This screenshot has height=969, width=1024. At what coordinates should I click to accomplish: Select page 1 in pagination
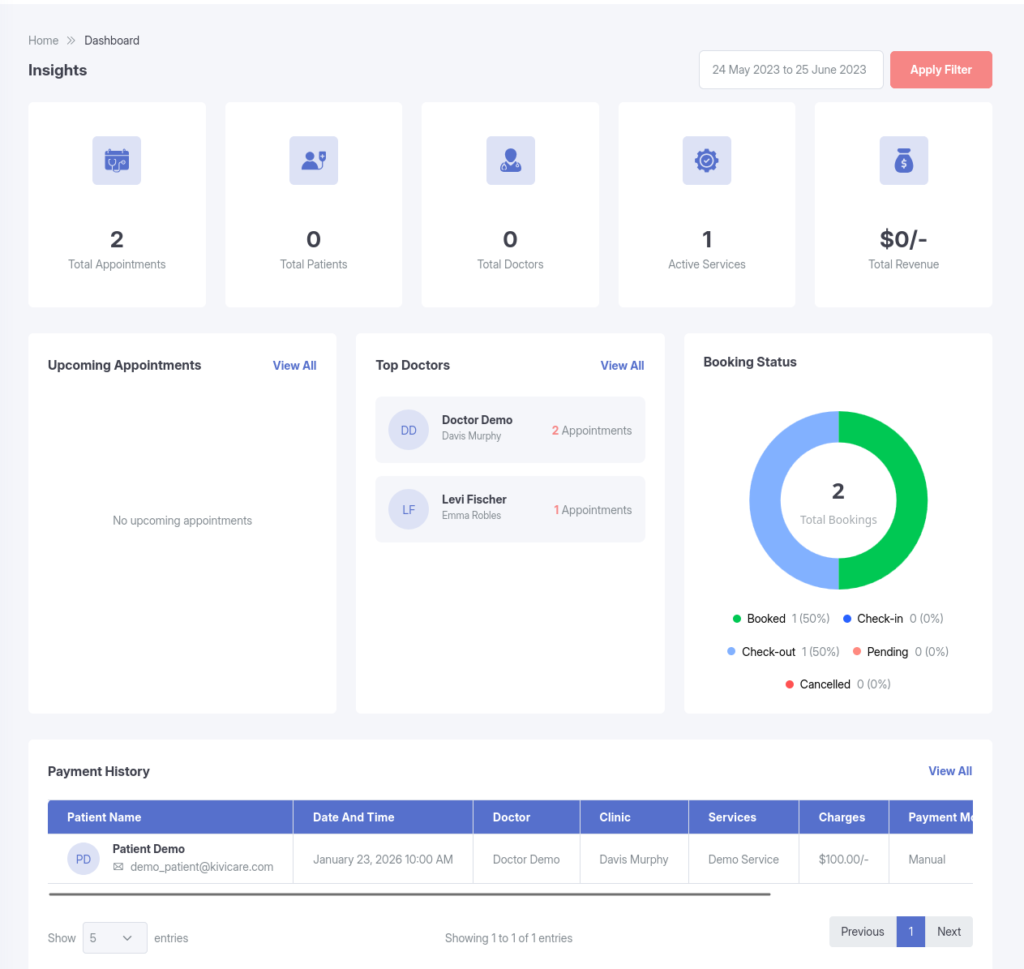[910, 931]
